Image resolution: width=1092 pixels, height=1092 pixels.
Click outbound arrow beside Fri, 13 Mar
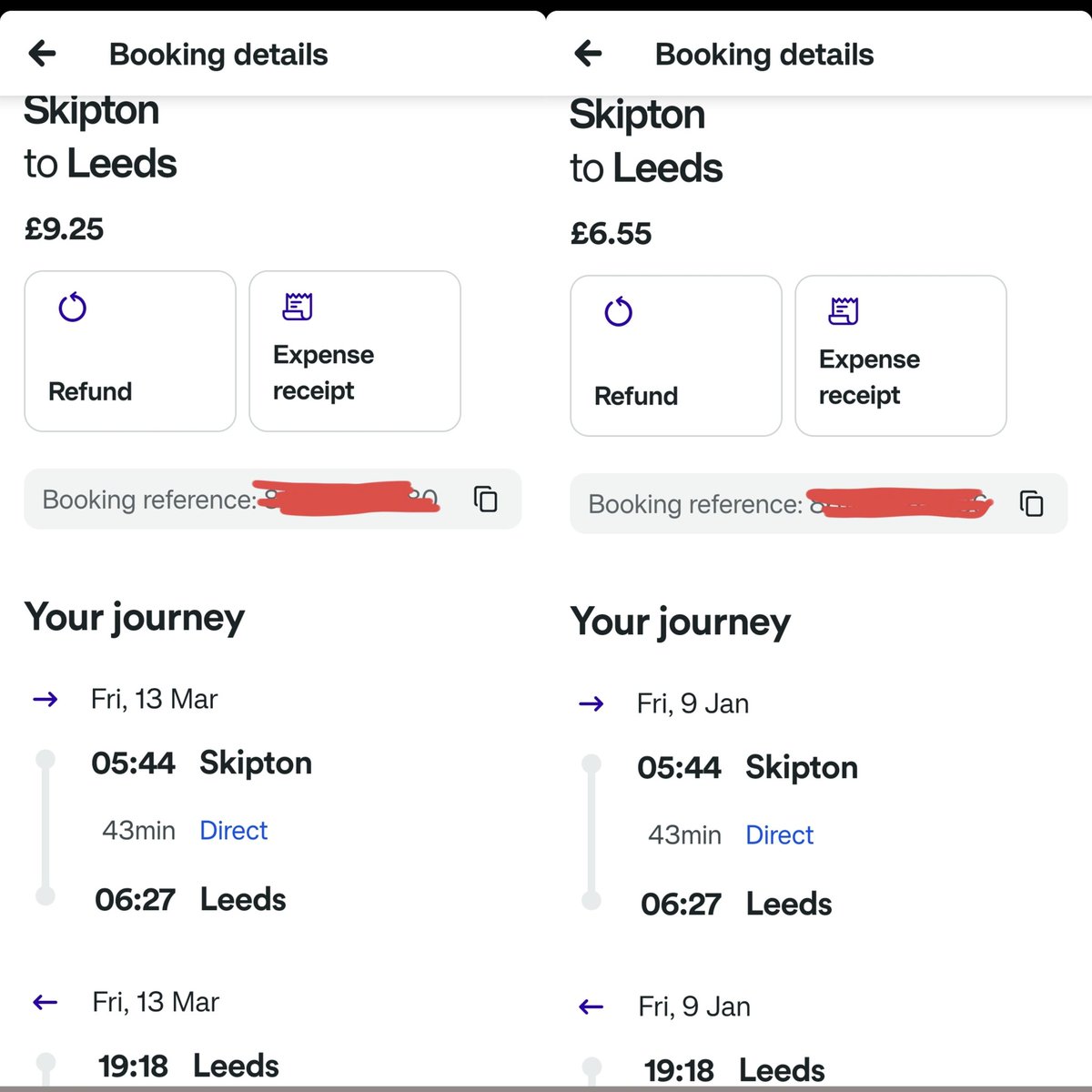(x=45, y=699)
